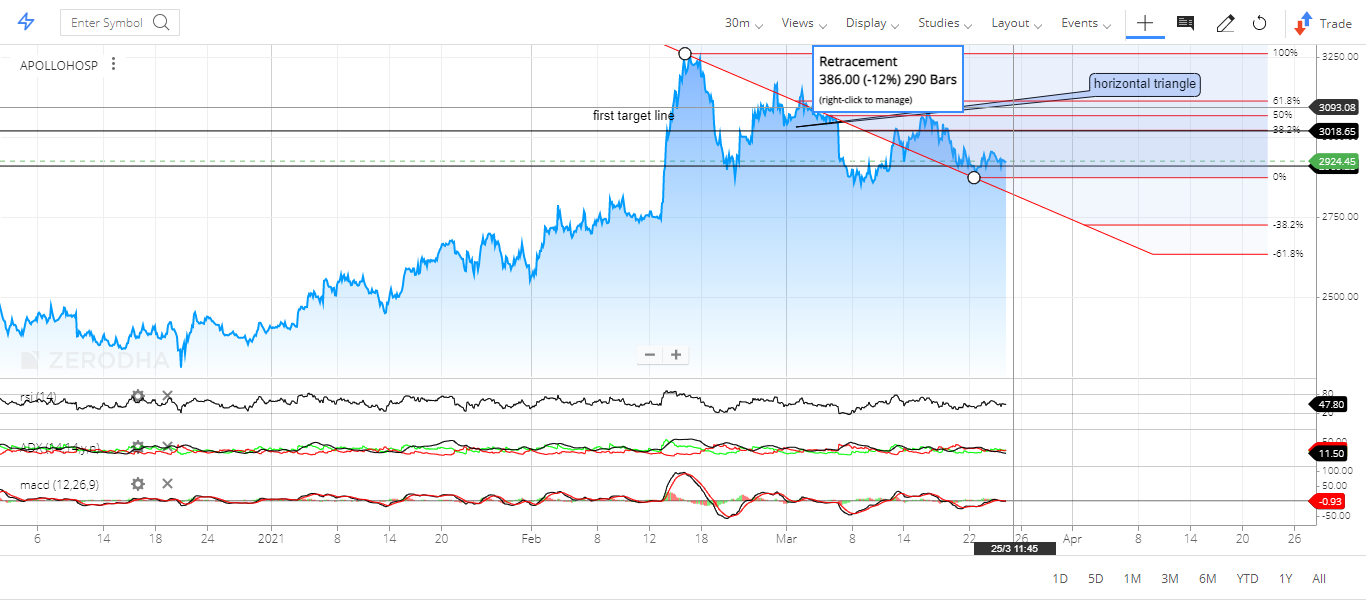Focus the Enter Symbol search field
Image resolution: width=1366 pixels, height=600 pixels.
pos(120,22)
